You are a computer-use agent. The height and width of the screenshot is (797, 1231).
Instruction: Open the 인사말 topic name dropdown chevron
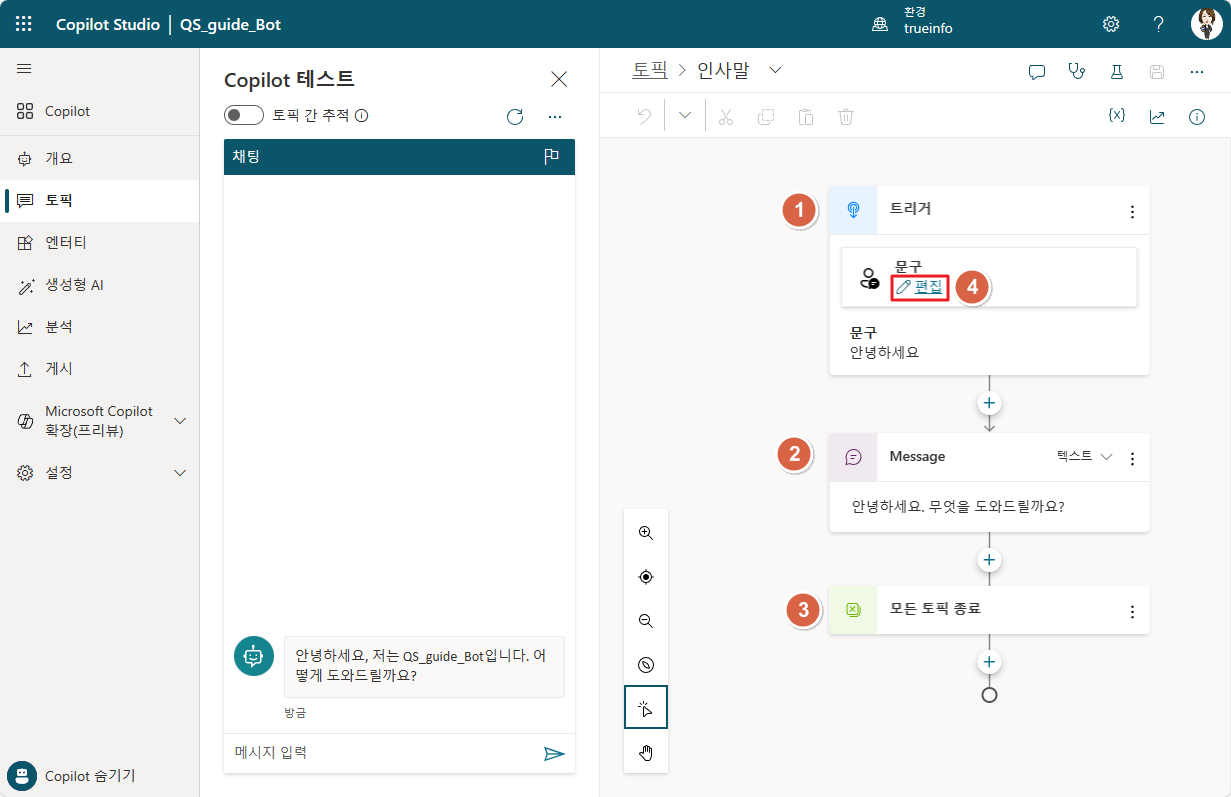(774, 70)
